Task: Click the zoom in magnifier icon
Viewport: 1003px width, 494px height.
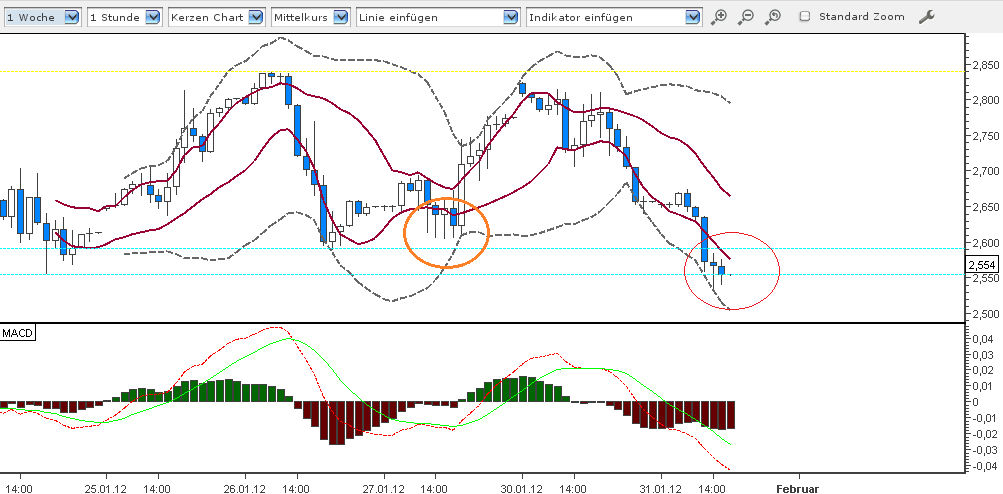Action: pos(719,17)
